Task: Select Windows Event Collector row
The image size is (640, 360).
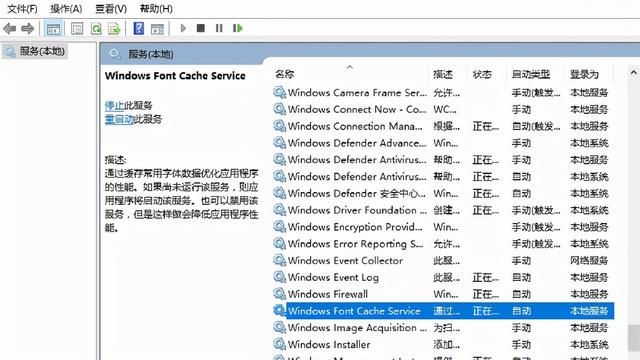Action: pos(443,260)
